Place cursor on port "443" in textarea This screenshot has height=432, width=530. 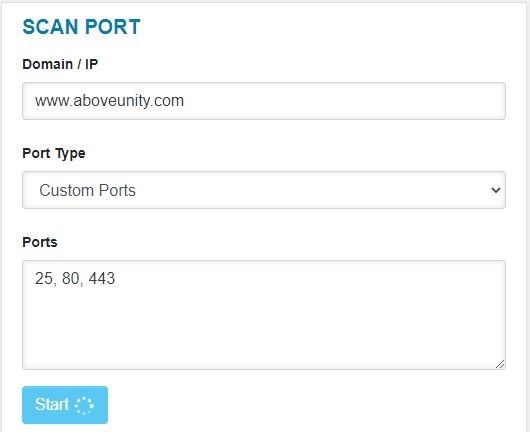(x=102, y=279)
